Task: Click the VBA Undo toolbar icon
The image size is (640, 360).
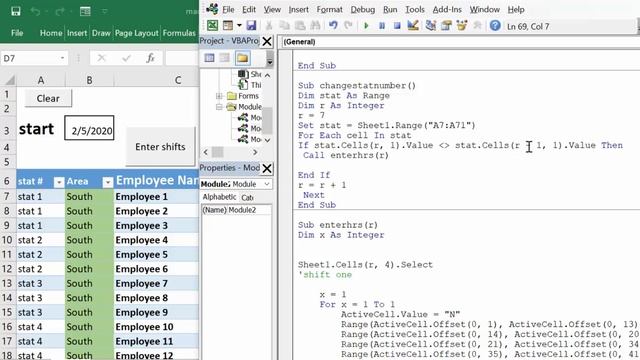Action: coord(333,26)
